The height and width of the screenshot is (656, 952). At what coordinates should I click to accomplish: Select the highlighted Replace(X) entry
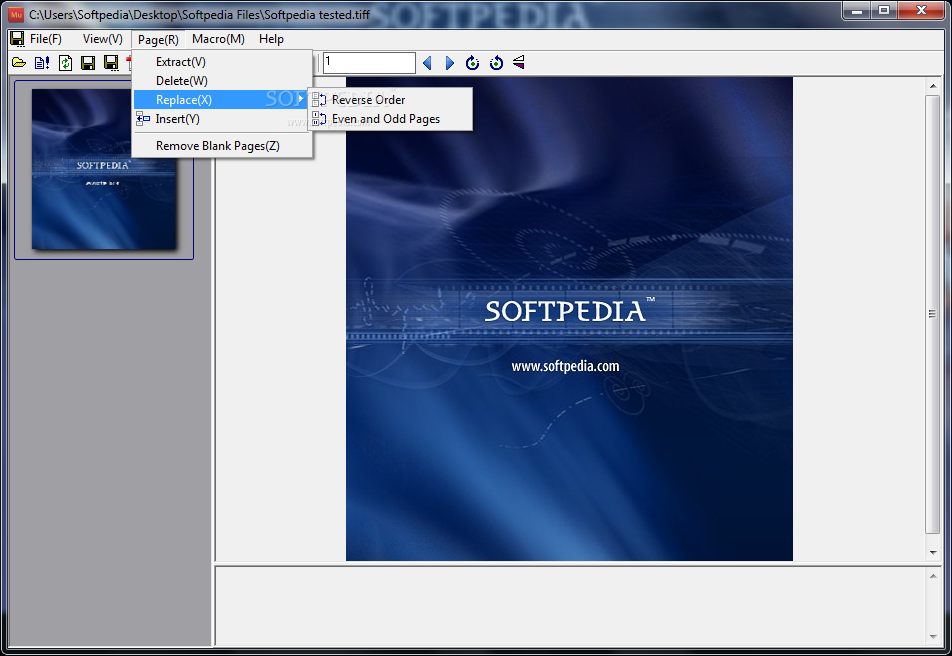[222, 100]
